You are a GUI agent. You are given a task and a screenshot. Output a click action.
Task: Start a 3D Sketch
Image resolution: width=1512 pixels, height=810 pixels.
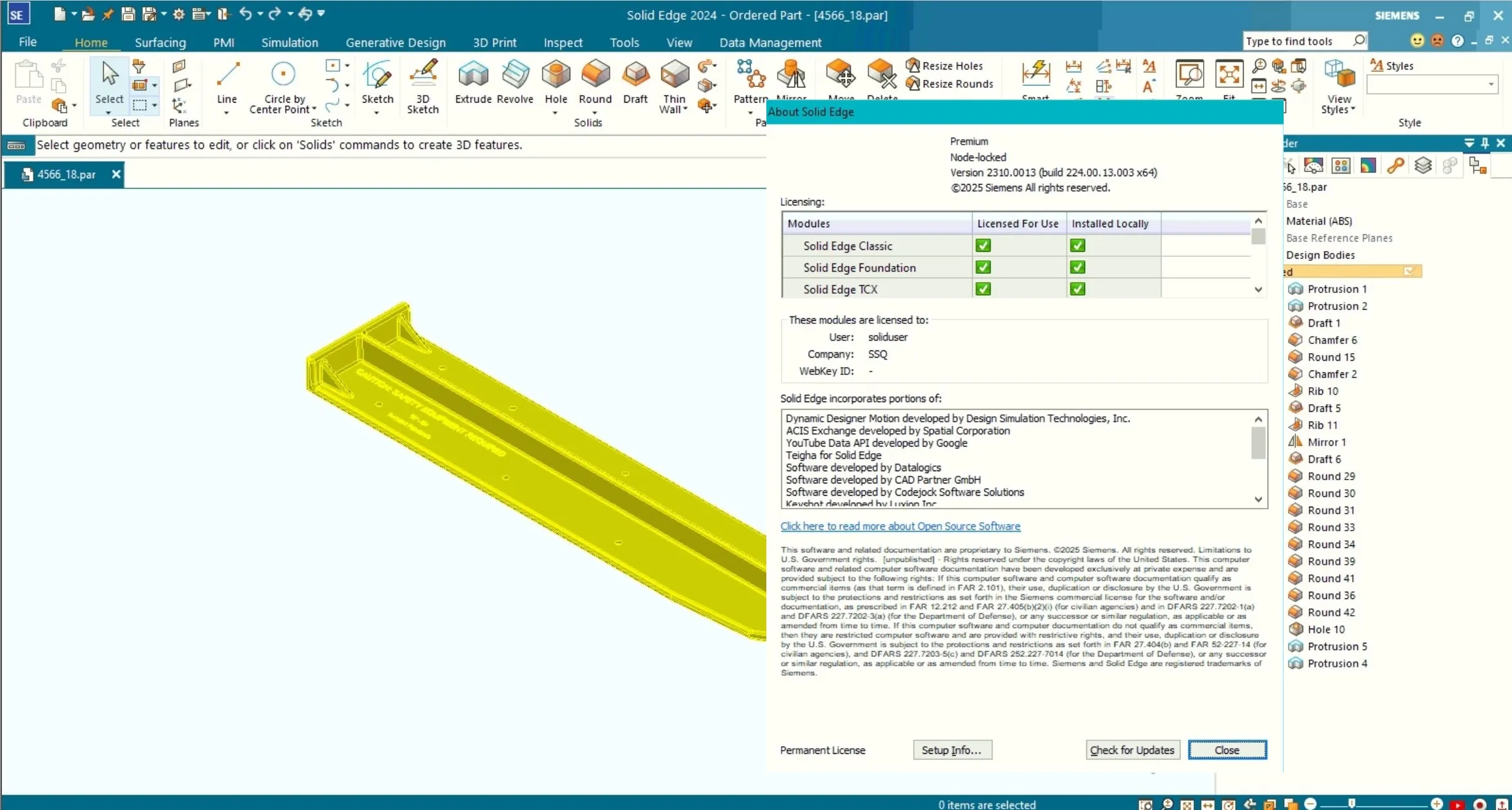click(423, 87)
